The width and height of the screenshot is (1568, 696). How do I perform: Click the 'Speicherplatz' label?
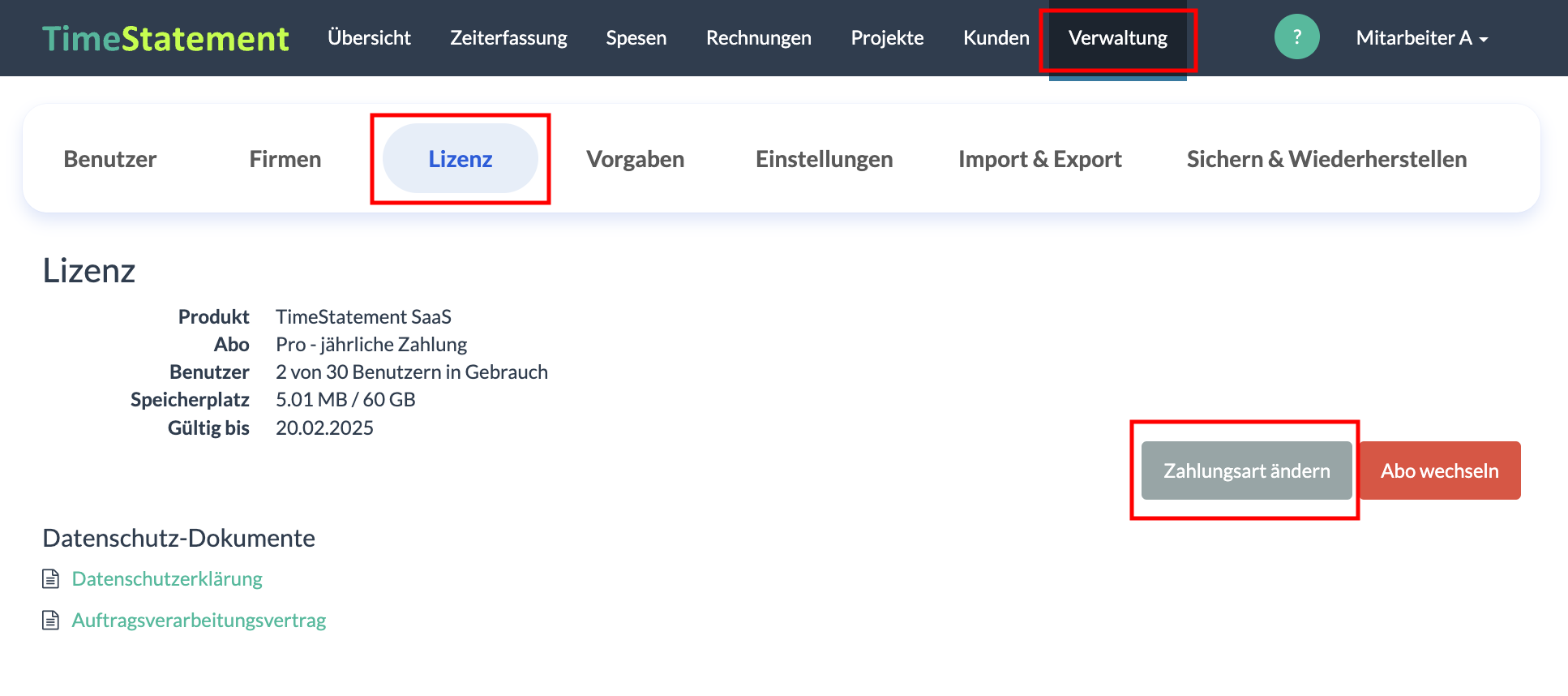click(190, 400)
